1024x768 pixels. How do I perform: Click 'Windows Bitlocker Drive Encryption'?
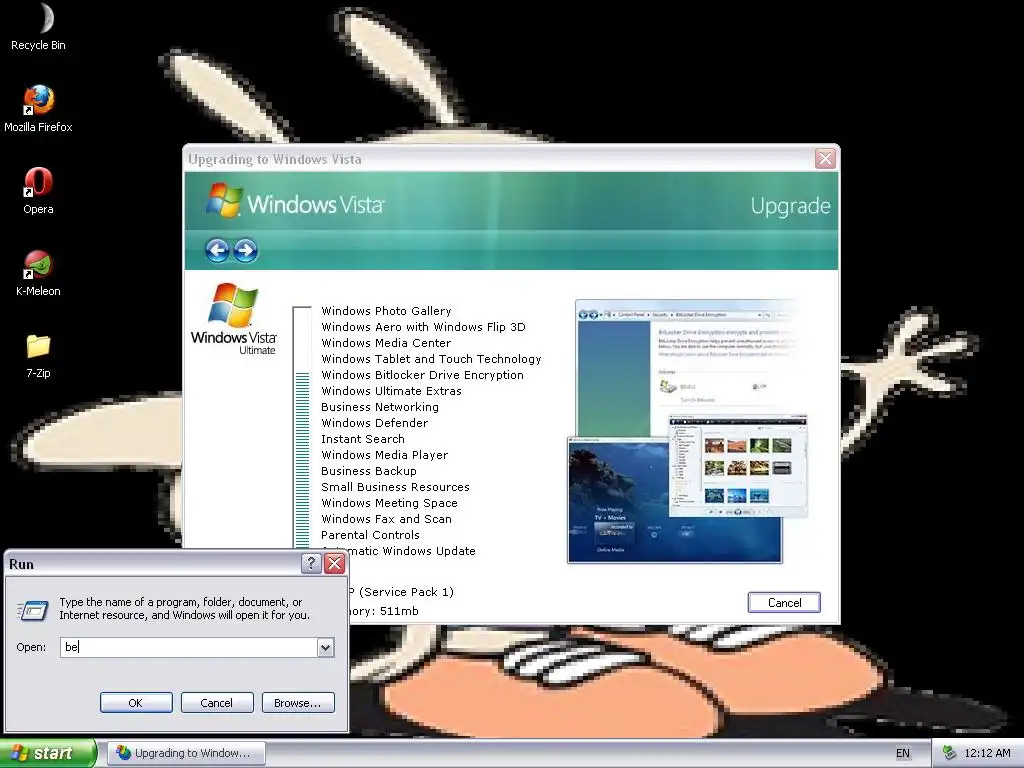point(423,375)
